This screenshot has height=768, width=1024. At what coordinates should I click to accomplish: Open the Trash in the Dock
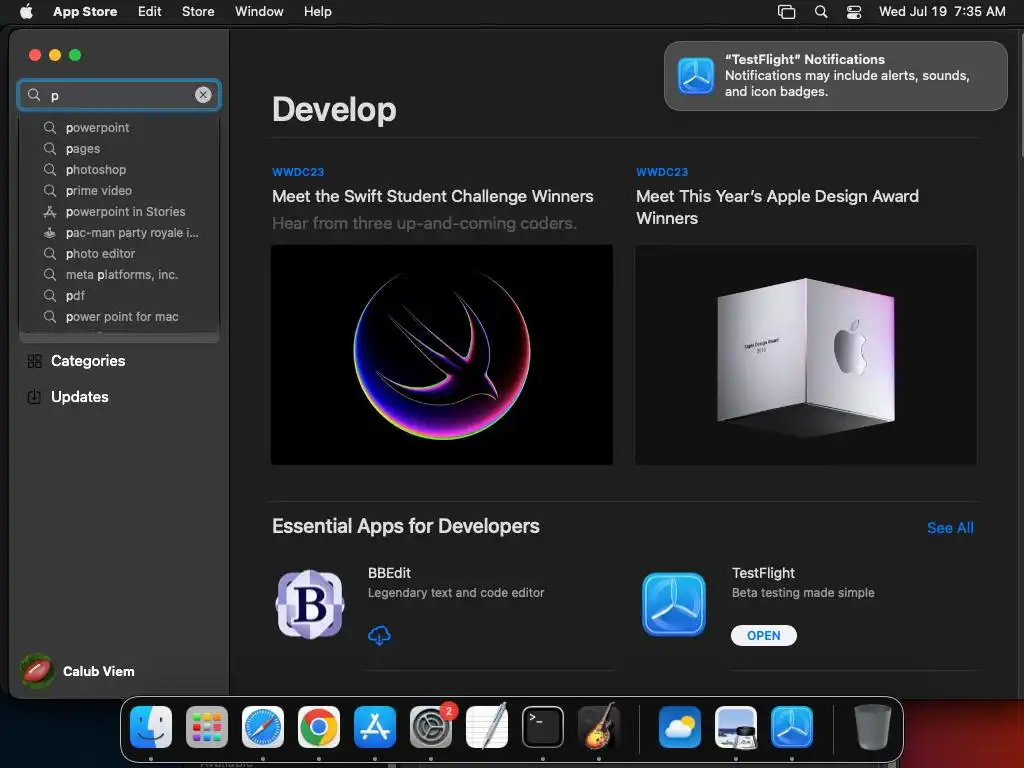tap(872, 727)
